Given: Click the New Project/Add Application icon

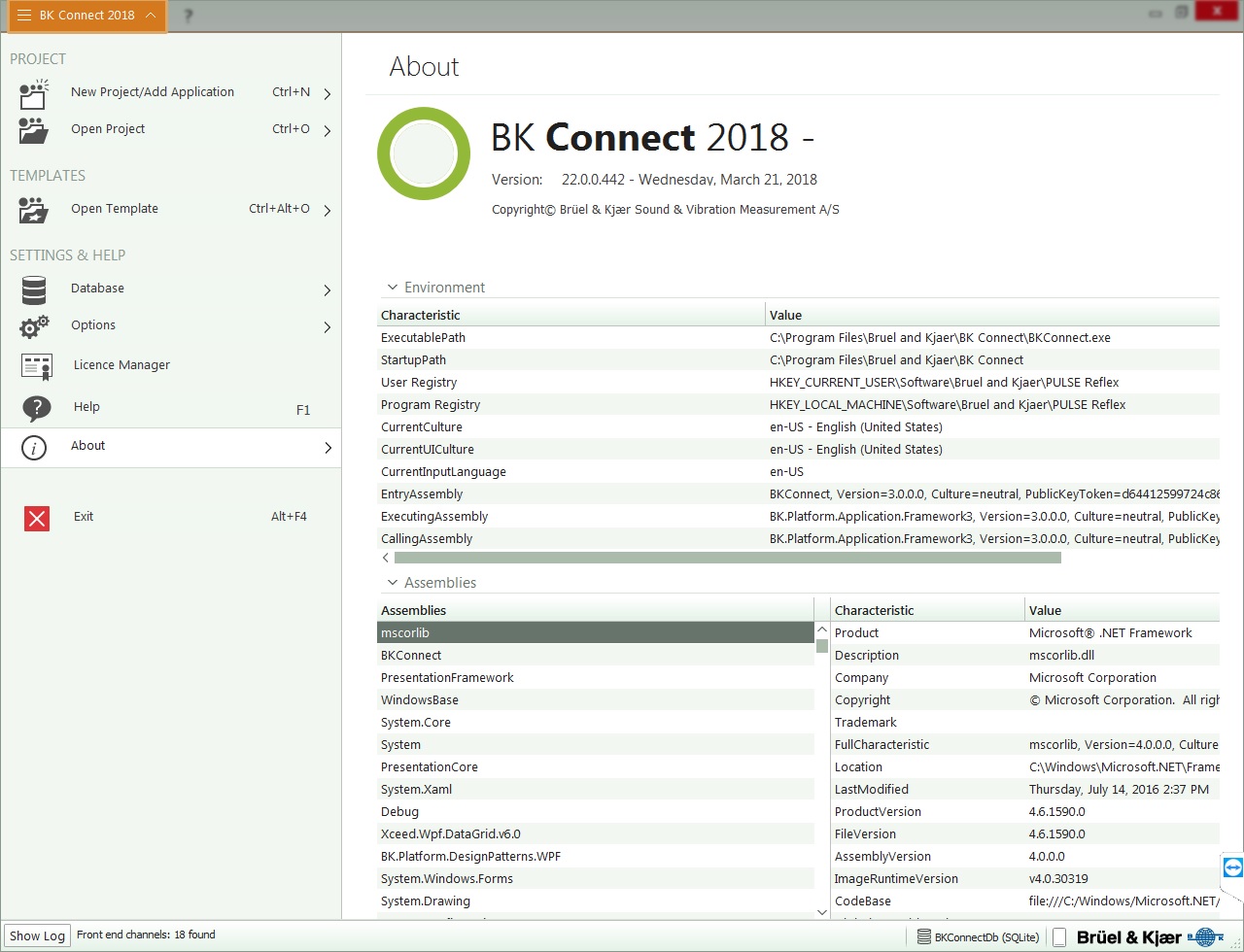Looking at the screenshot, I should (x=34, y=94).
